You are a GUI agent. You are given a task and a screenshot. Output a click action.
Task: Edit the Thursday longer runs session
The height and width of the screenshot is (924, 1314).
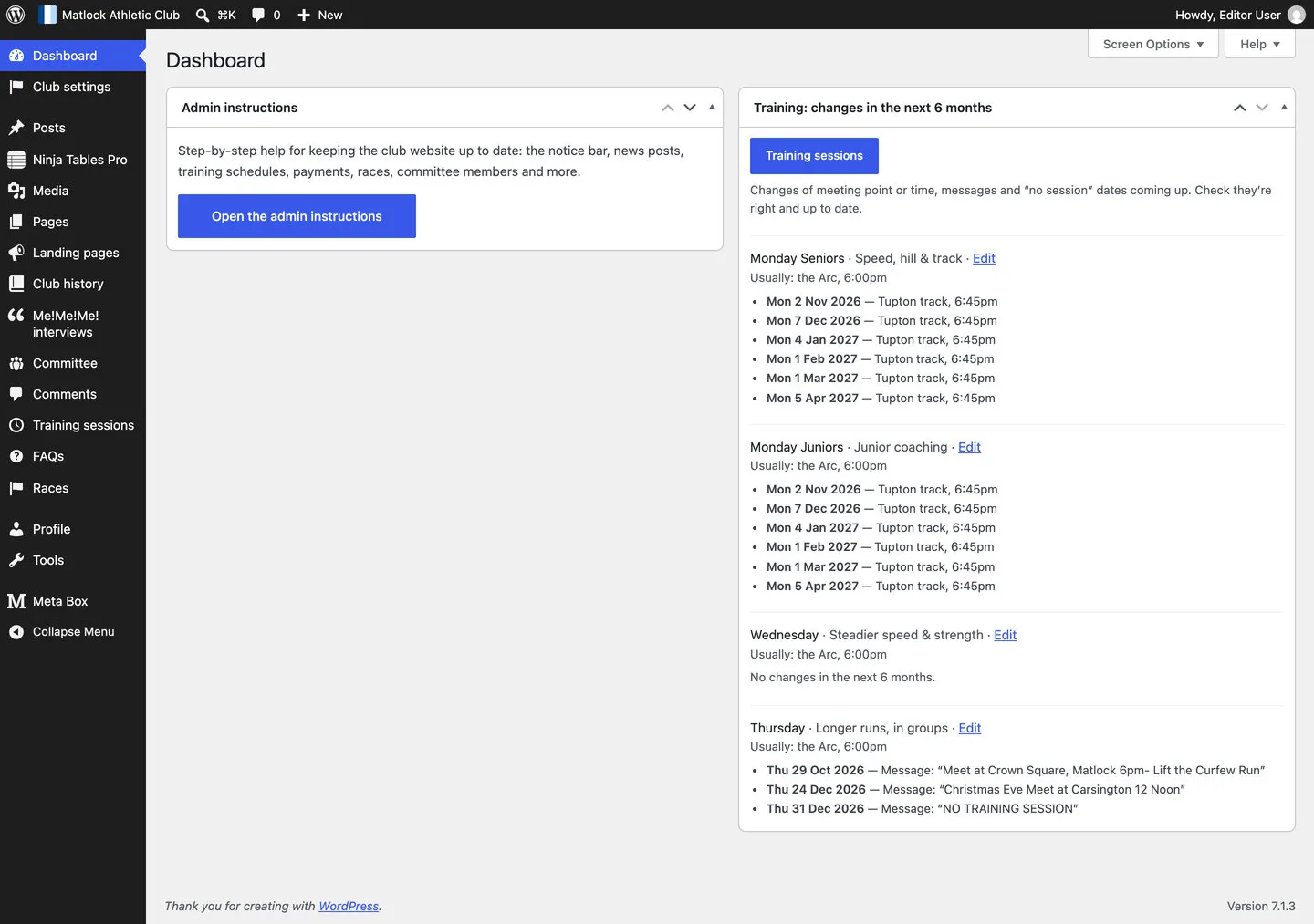pos(970,728)
